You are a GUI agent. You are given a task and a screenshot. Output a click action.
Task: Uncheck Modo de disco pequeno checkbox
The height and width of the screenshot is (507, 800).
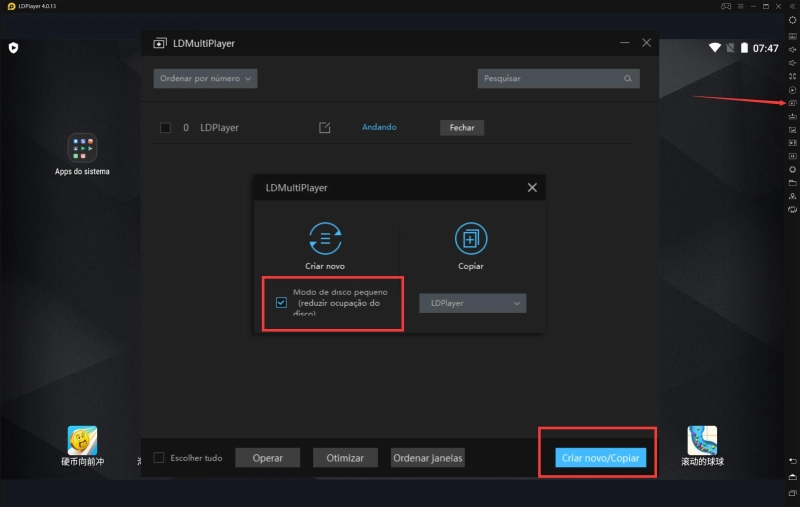pyautogui.click(x=281, y=302)
